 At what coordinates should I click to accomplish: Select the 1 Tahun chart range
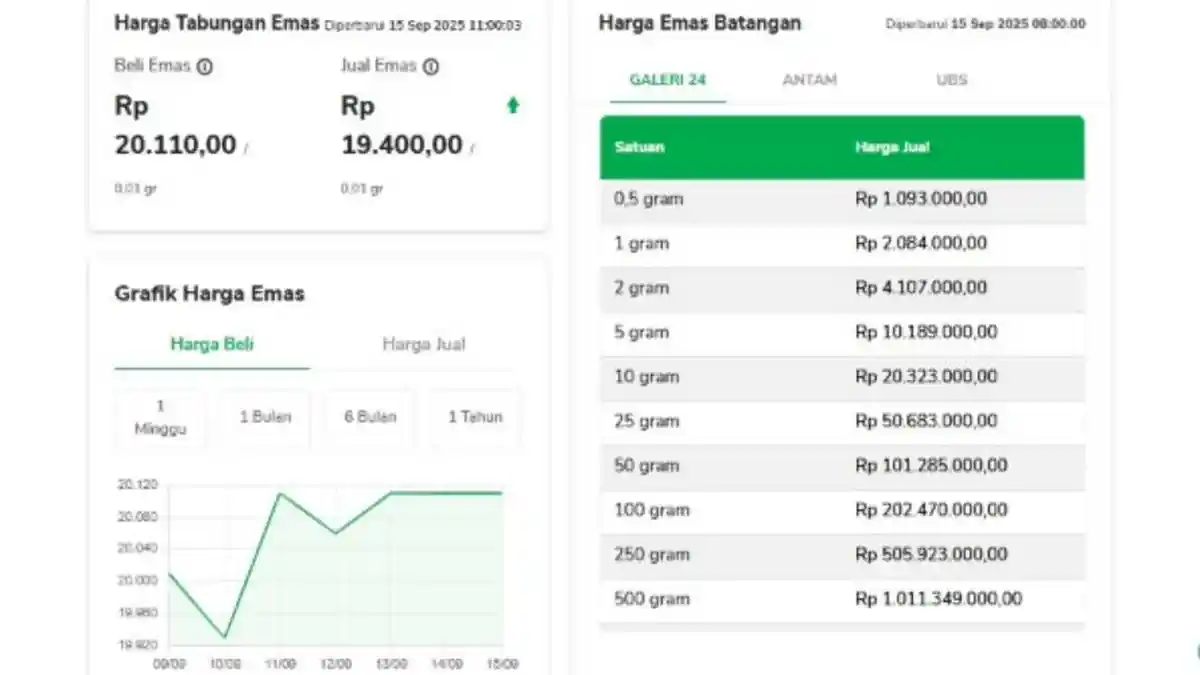tap(475, 417)
